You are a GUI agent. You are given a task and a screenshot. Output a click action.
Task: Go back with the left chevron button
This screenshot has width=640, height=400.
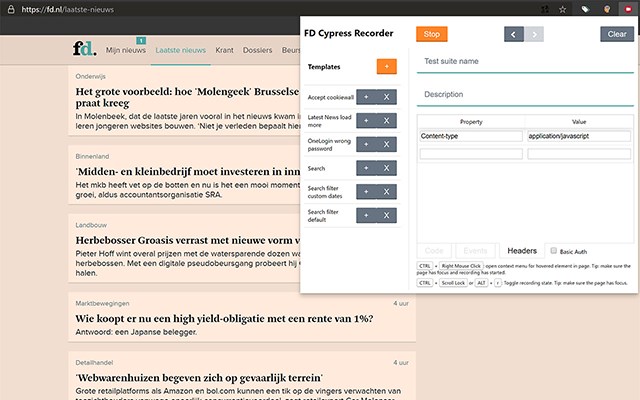(x=514, y=34)
